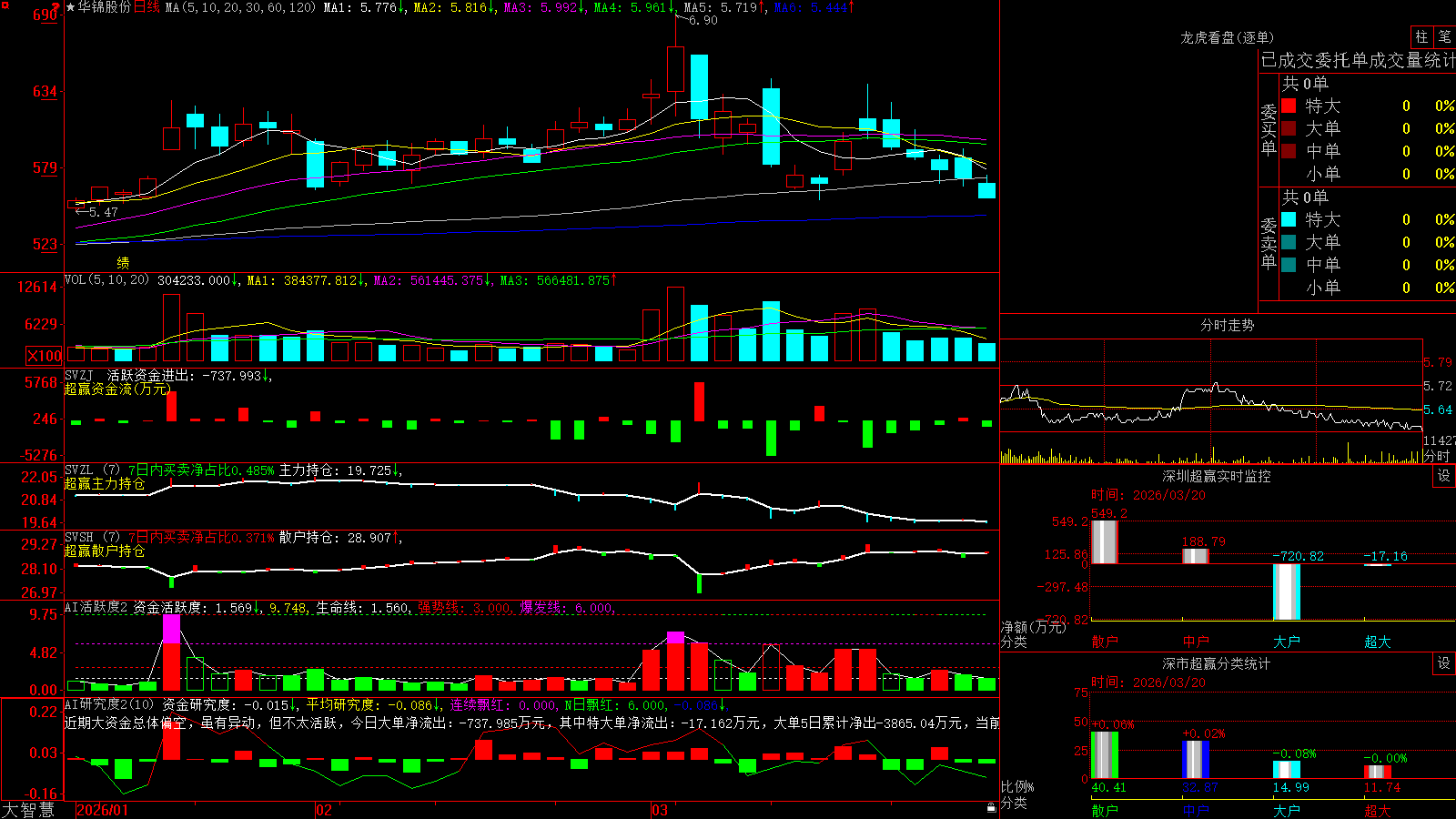Click the blue 32.87 中户 ratio bar
Image resolution: width=1456 pixels, height=819 pixels.
[x=1196, y=759]
